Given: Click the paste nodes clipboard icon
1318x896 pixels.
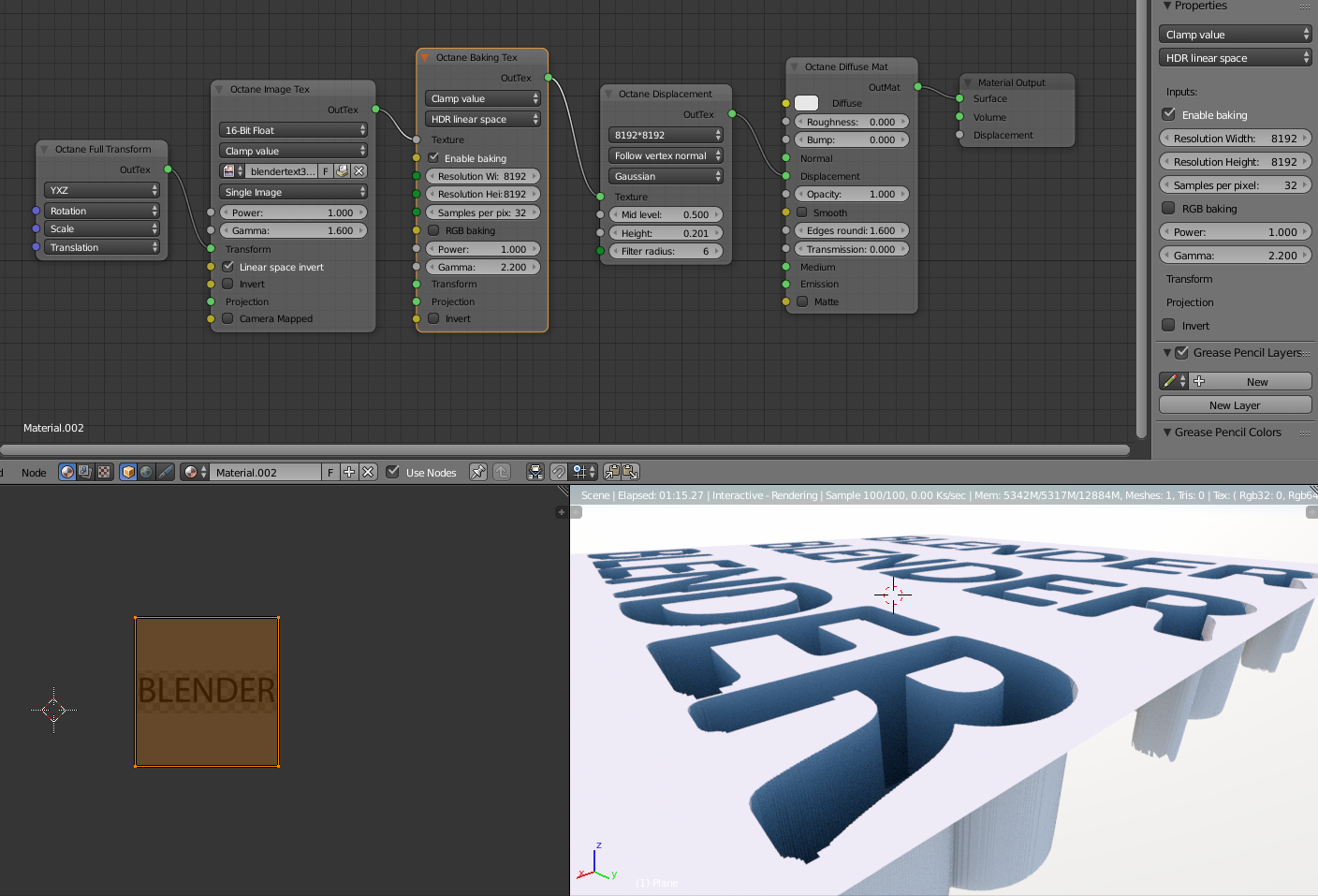Looking at the screenshot, I should pos(631,472).
